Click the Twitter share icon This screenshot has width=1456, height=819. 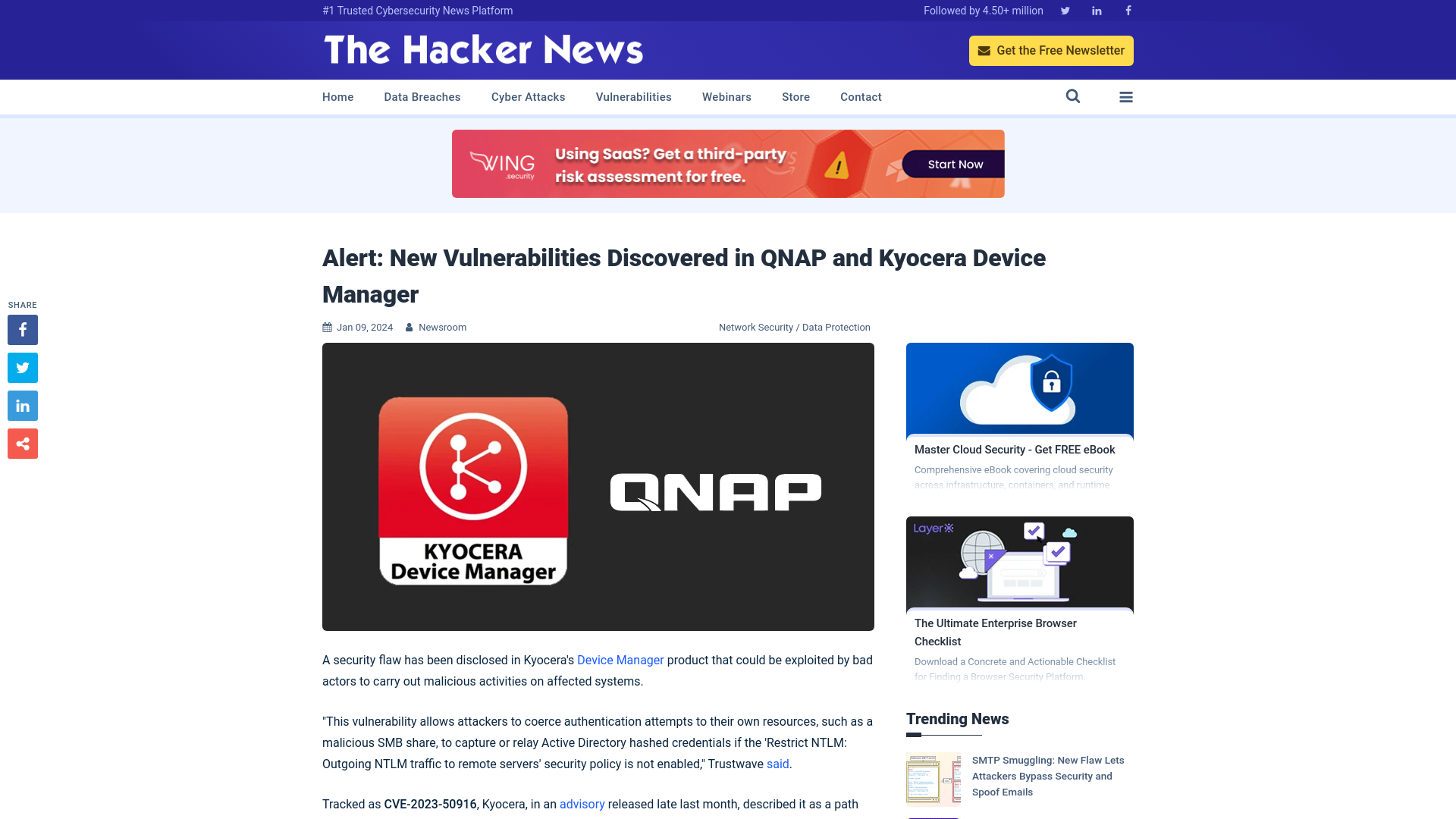pyautogui.click(x=22, y=367)
